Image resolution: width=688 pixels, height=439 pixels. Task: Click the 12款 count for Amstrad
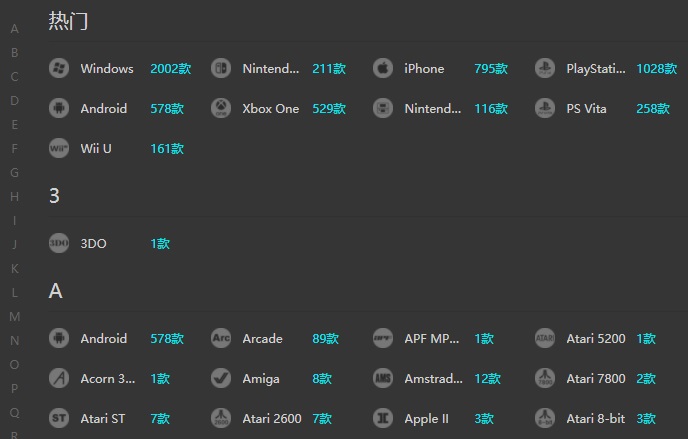tap(487, 378)
